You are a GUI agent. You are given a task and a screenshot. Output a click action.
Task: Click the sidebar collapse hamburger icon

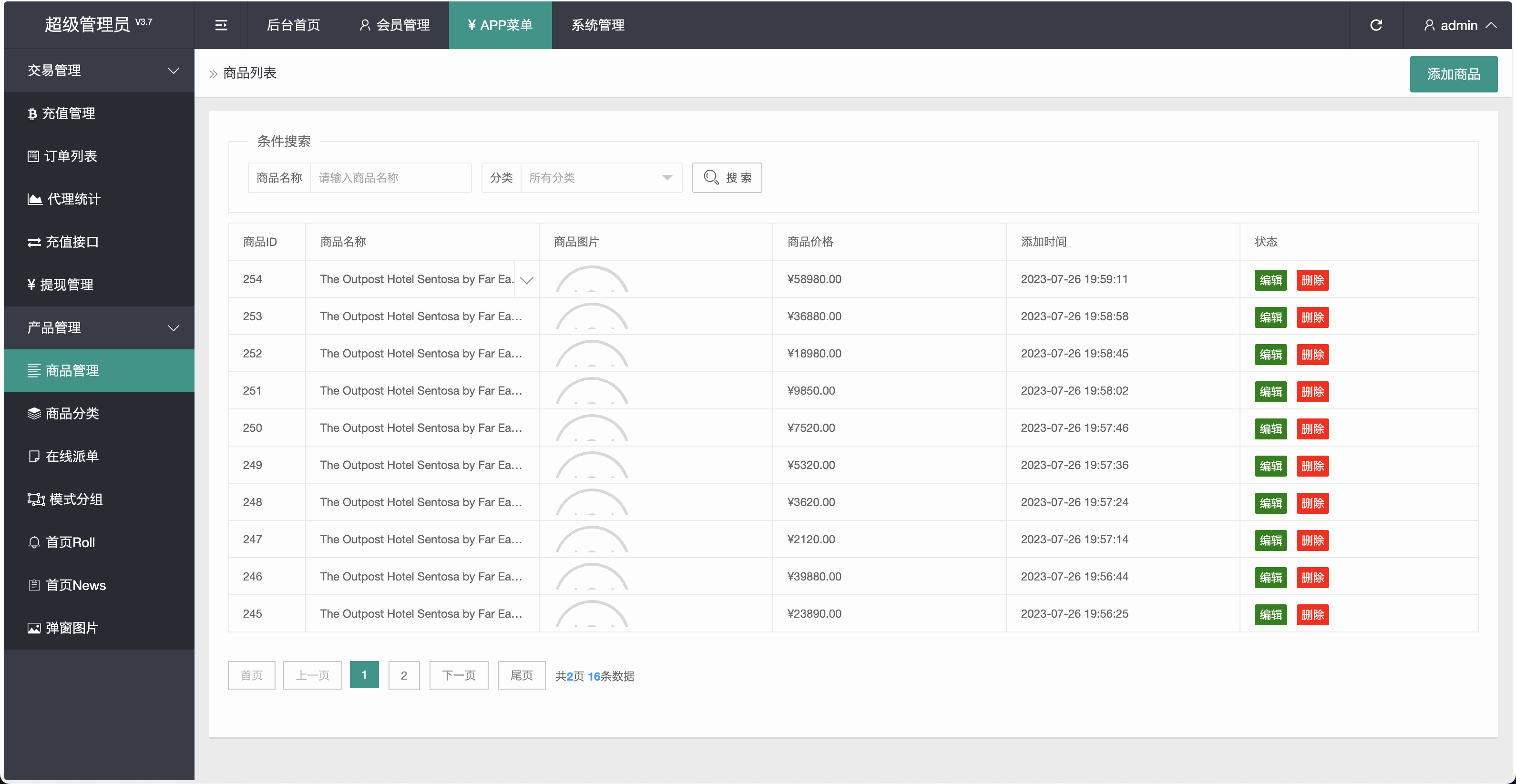coord(221,25)
